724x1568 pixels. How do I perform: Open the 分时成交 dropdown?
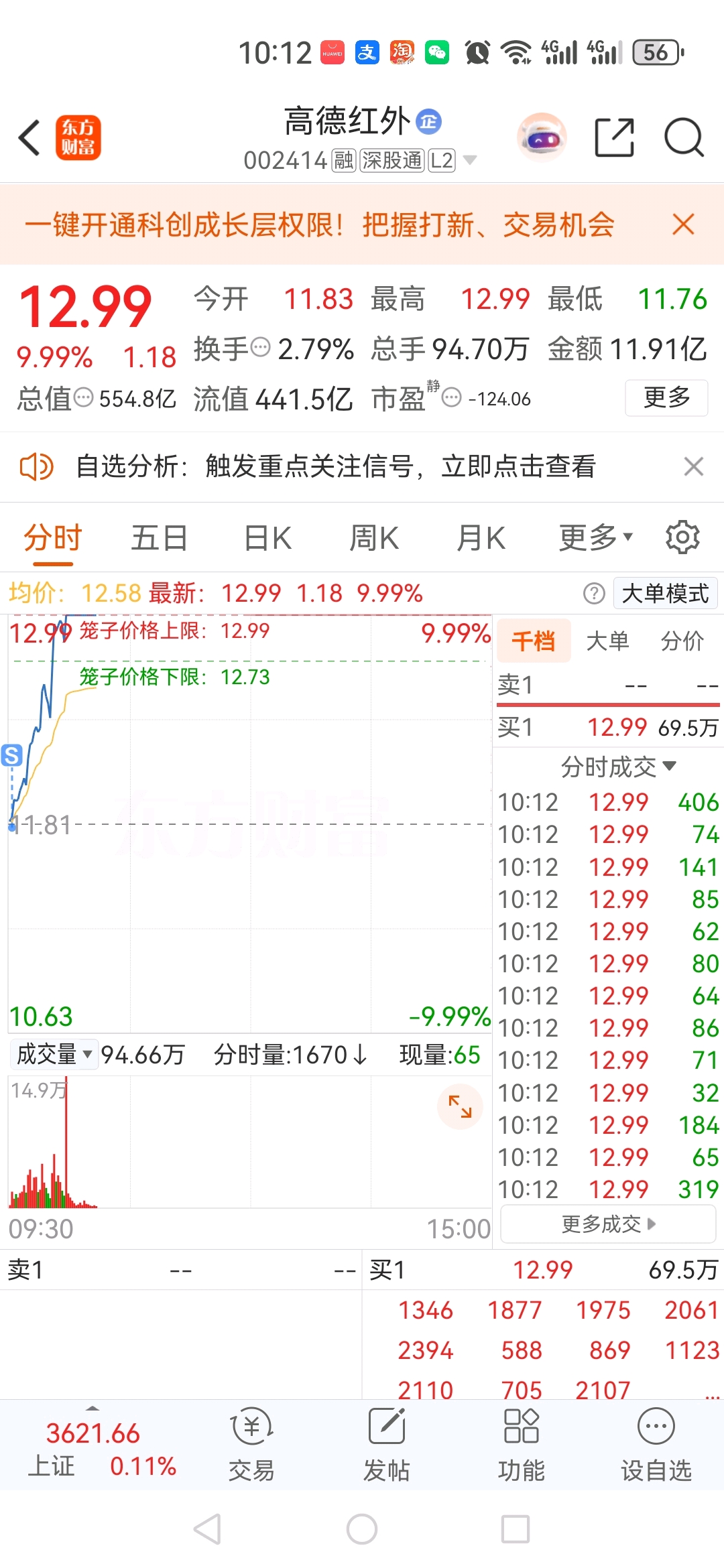(x=618, y=767)
